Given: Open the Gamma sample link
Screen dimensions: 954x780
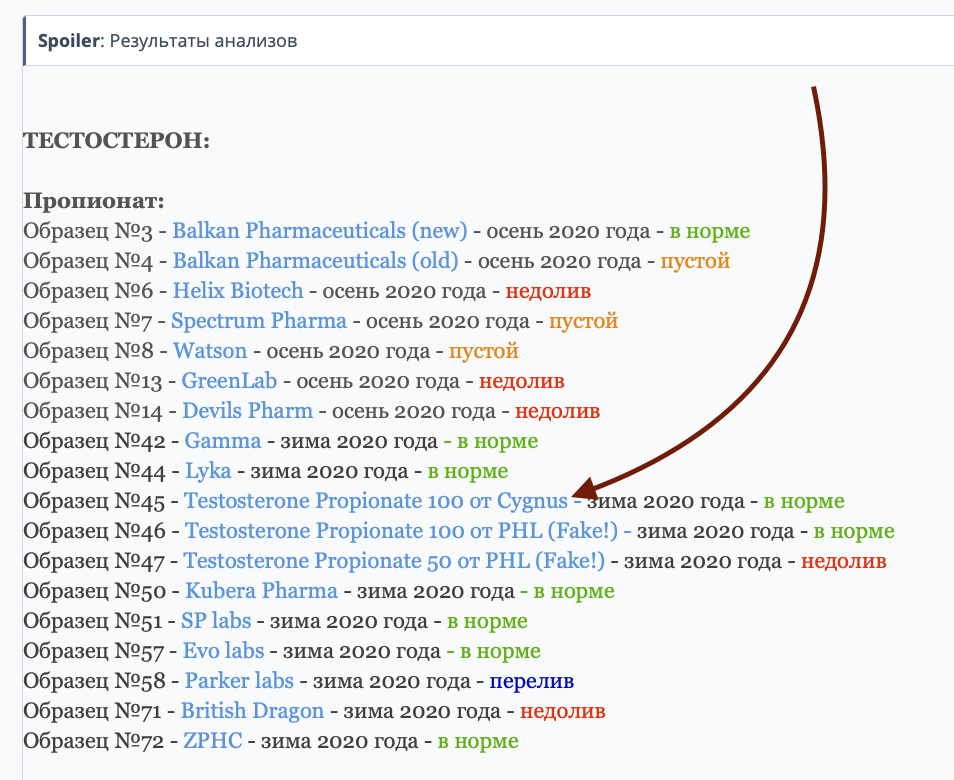Looking at the screenshot, I should (x=222, y=441).
